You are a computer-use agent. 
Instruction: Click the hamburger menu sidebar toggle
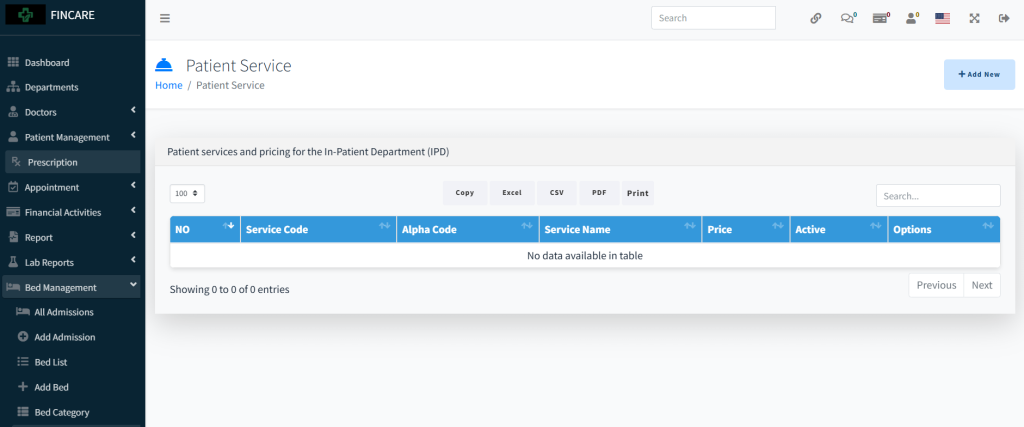pos(165,18)
